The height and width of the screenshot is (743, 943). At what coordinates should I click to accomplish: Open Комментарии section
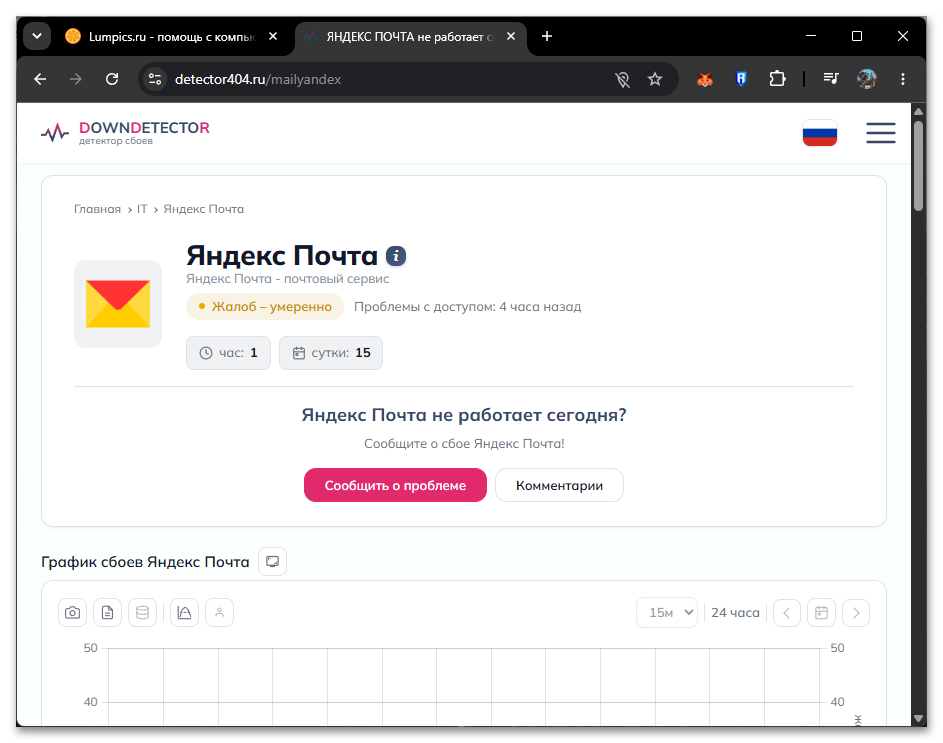point(559,486)
